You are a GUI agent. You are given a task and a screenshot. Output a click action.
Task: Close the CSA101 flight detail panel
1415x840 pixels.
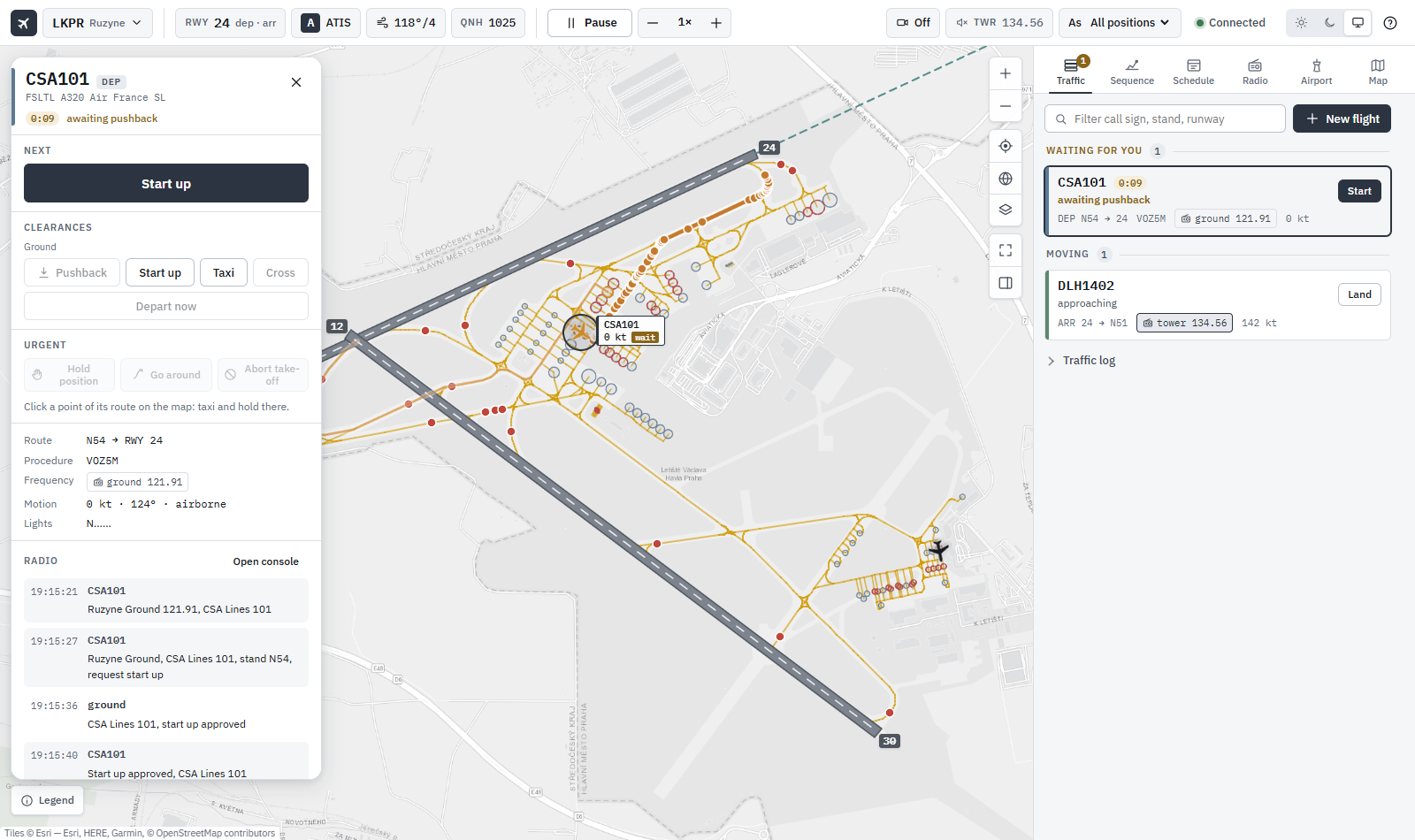pos(296,82)
